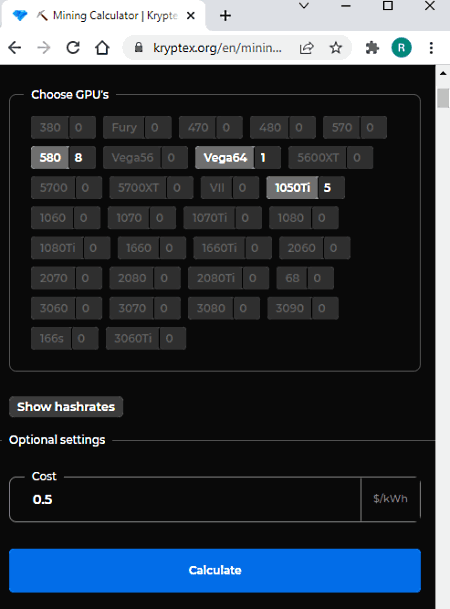Toggle the 1050Ti GPU button
The image size is (450, 609).
(x=292, y=188)
